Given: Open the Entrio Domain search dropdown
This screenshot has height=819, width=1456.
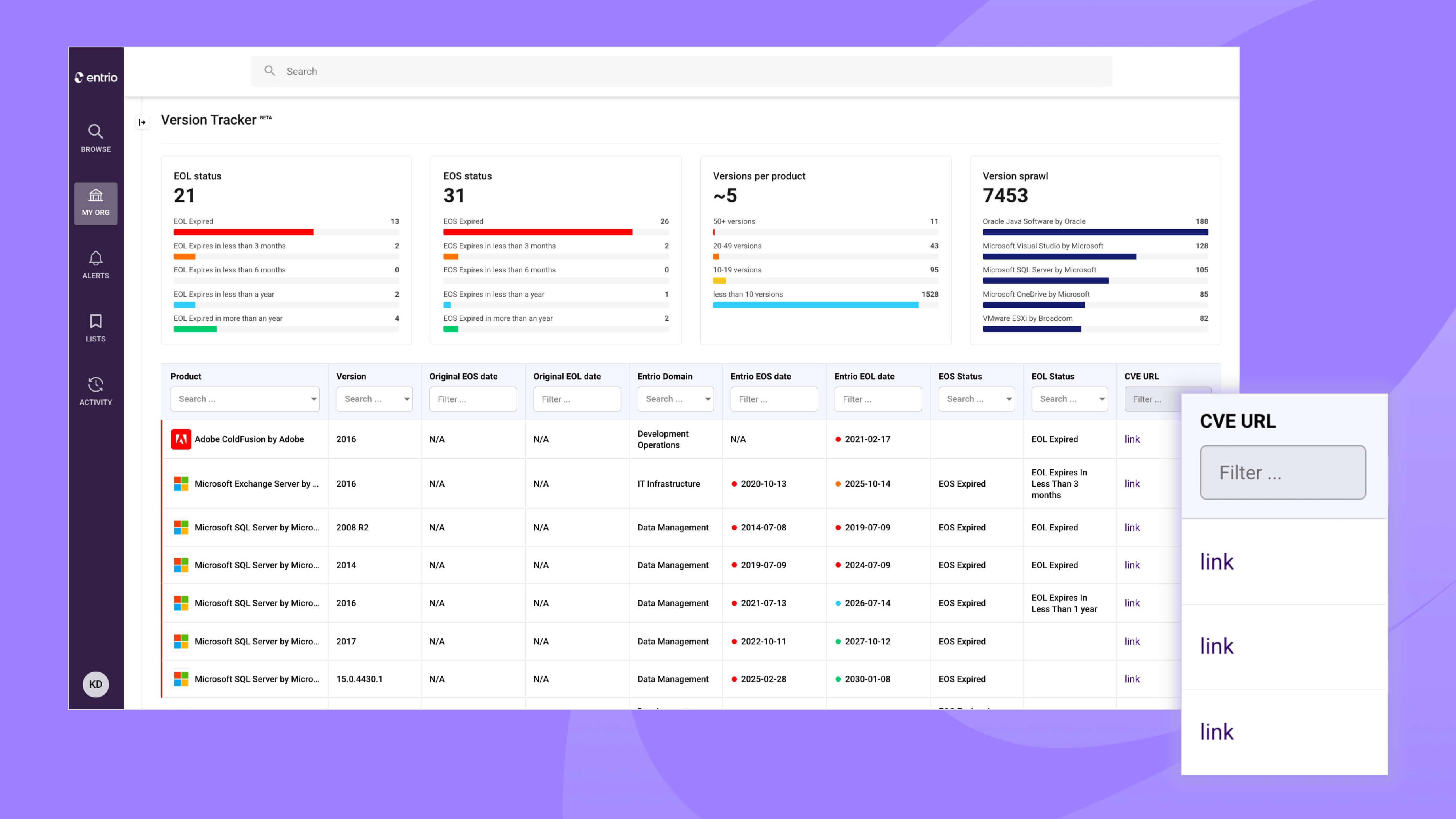Looking at the screenshot, I should coord(676,399).
